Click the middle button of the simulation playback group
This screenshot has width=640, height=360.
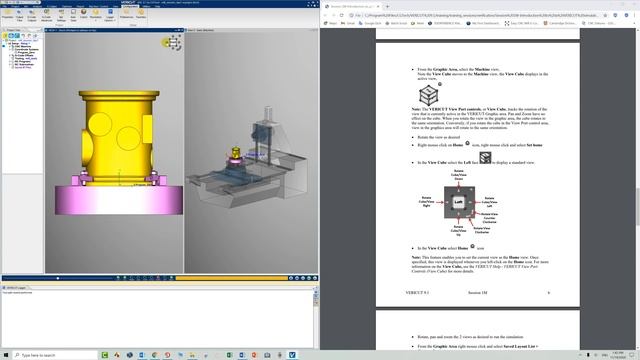click(x=303, y=278)
